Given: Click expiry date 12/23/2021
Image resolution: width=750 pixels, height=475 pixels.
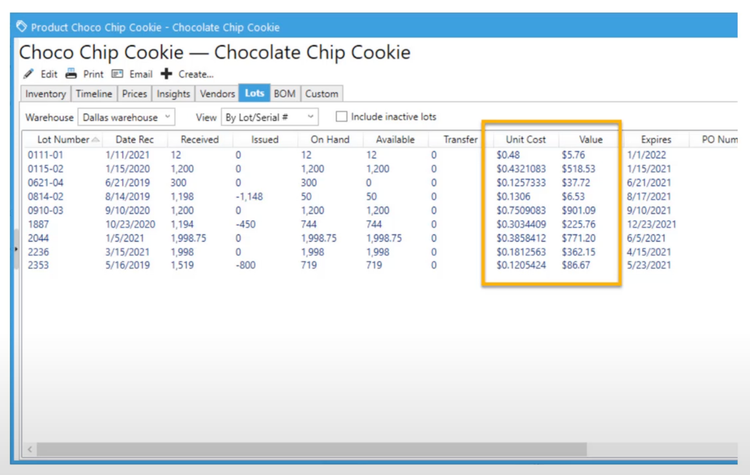Looking at the screenshot, I should click(651, 224).
